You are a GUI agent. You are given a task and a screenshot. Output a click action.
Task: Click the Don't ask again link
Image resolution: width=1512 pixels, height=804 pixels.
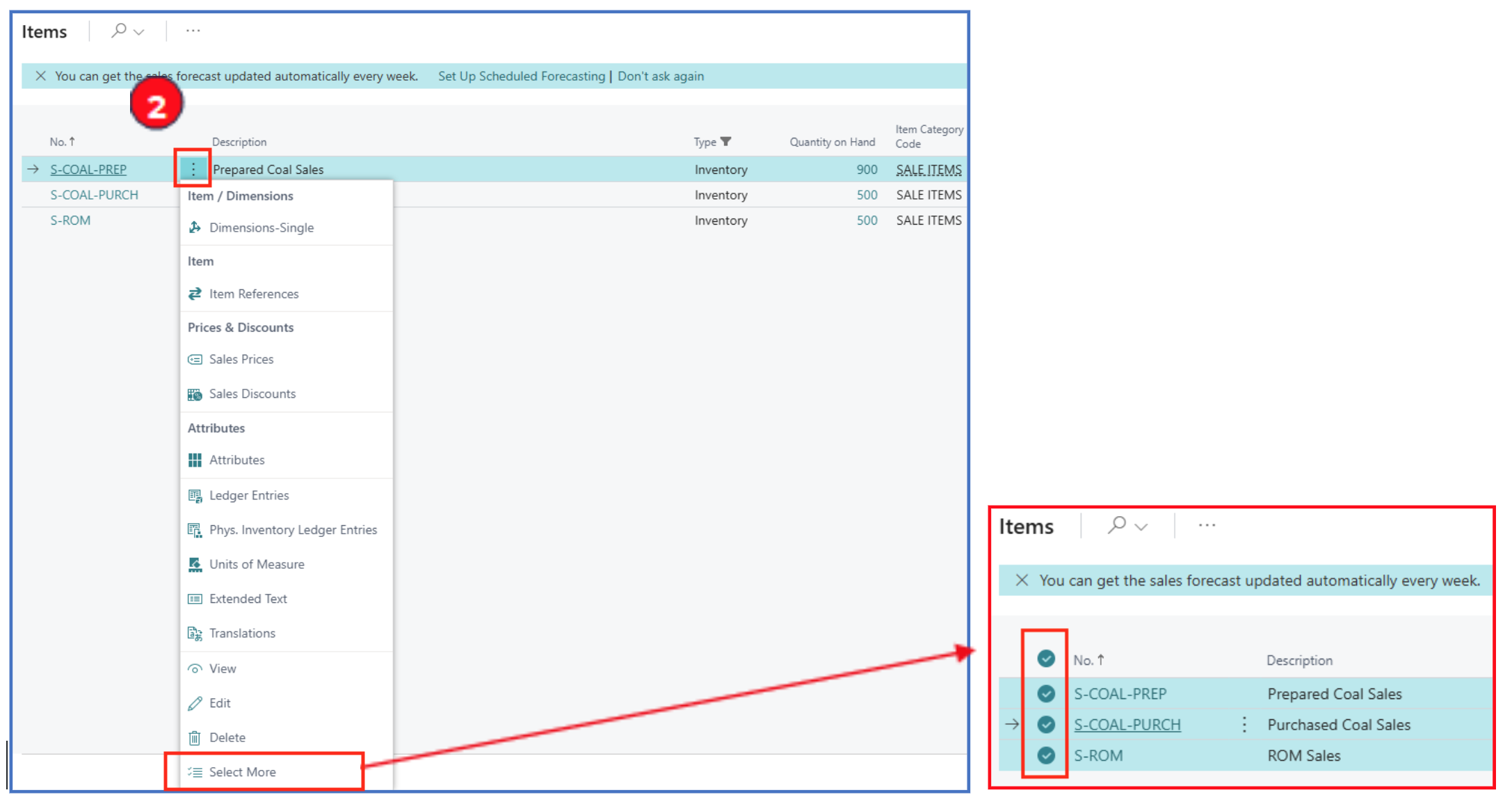[660, 76]
